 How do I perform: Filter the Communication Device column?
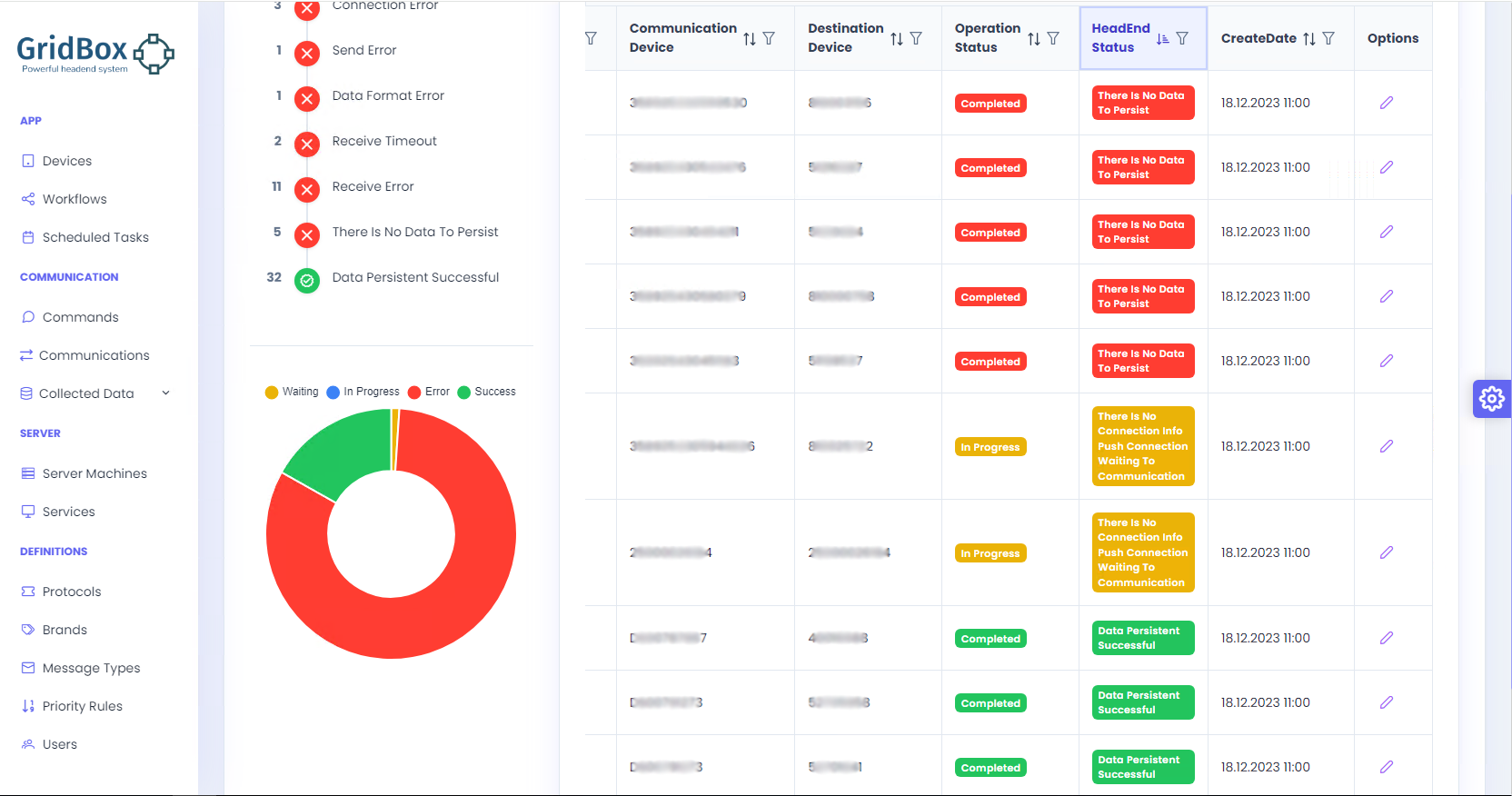(x=769, y=38)
